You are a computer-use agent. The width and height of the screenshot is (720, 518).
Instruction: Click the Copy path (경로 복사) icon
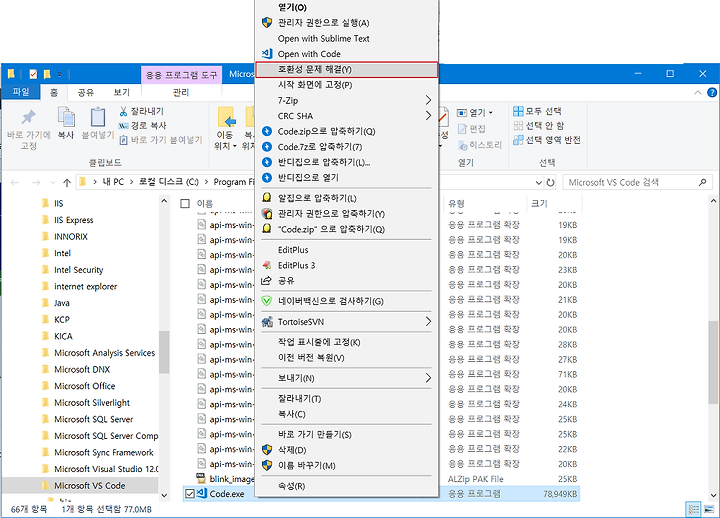[123, 125]
